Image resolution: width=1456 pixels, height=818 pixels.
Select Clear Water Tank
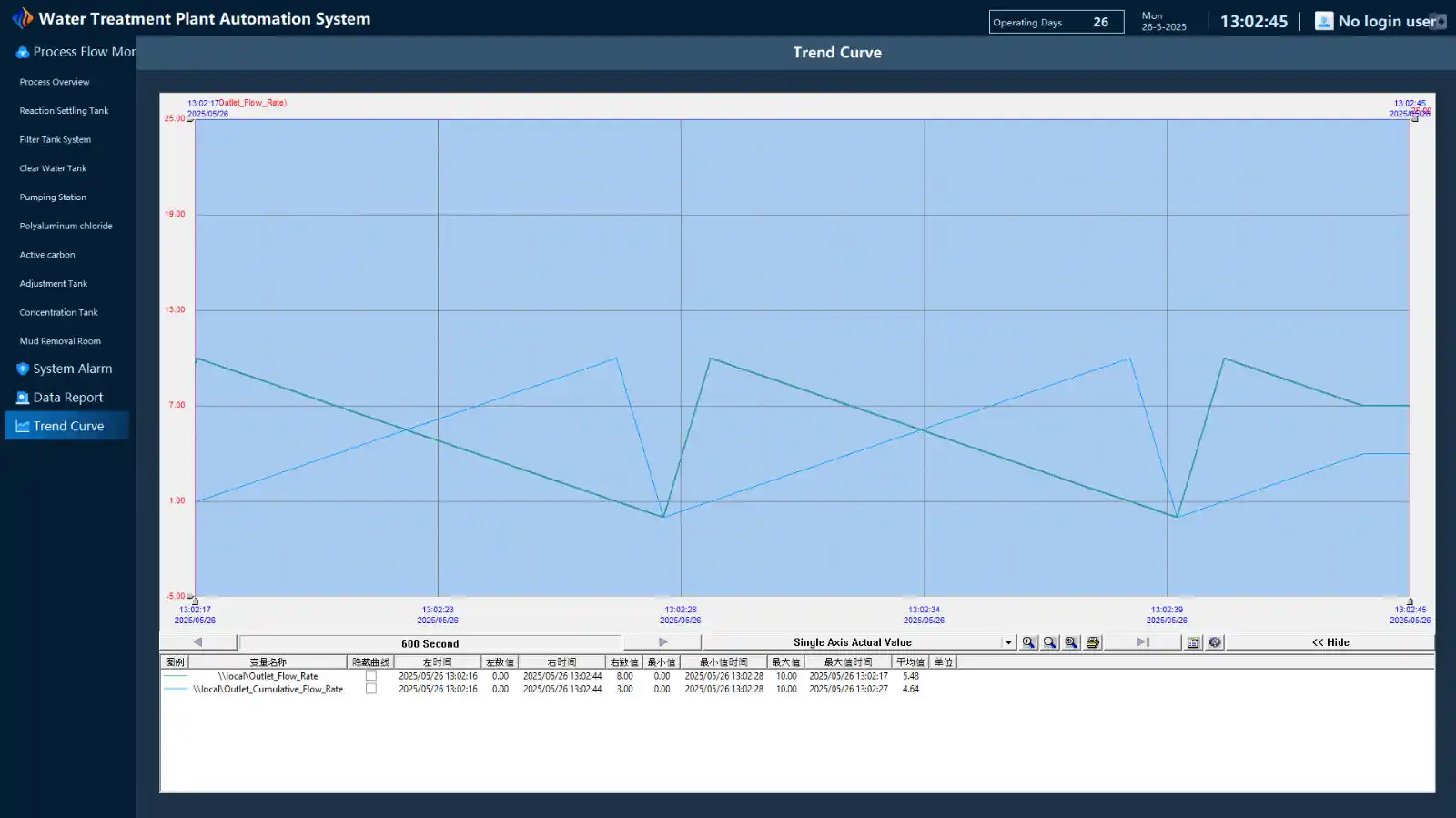(53, 168)
